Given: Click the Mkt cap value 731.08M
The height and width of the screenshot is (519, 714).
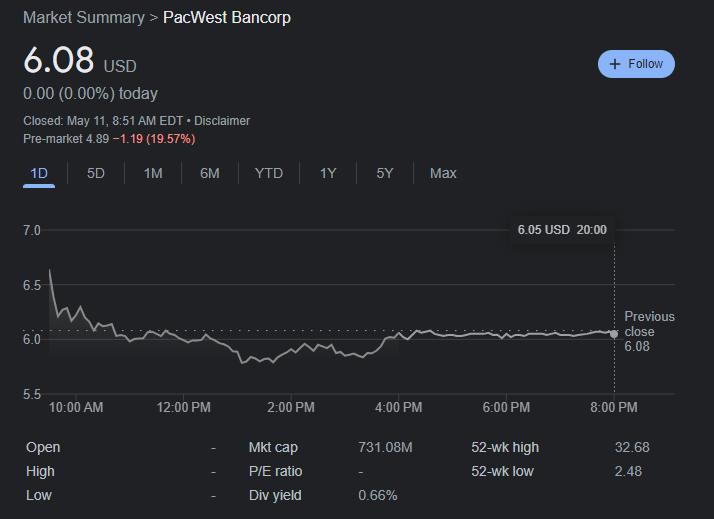Looking at the screenshot, I should [x=385, y=447].
